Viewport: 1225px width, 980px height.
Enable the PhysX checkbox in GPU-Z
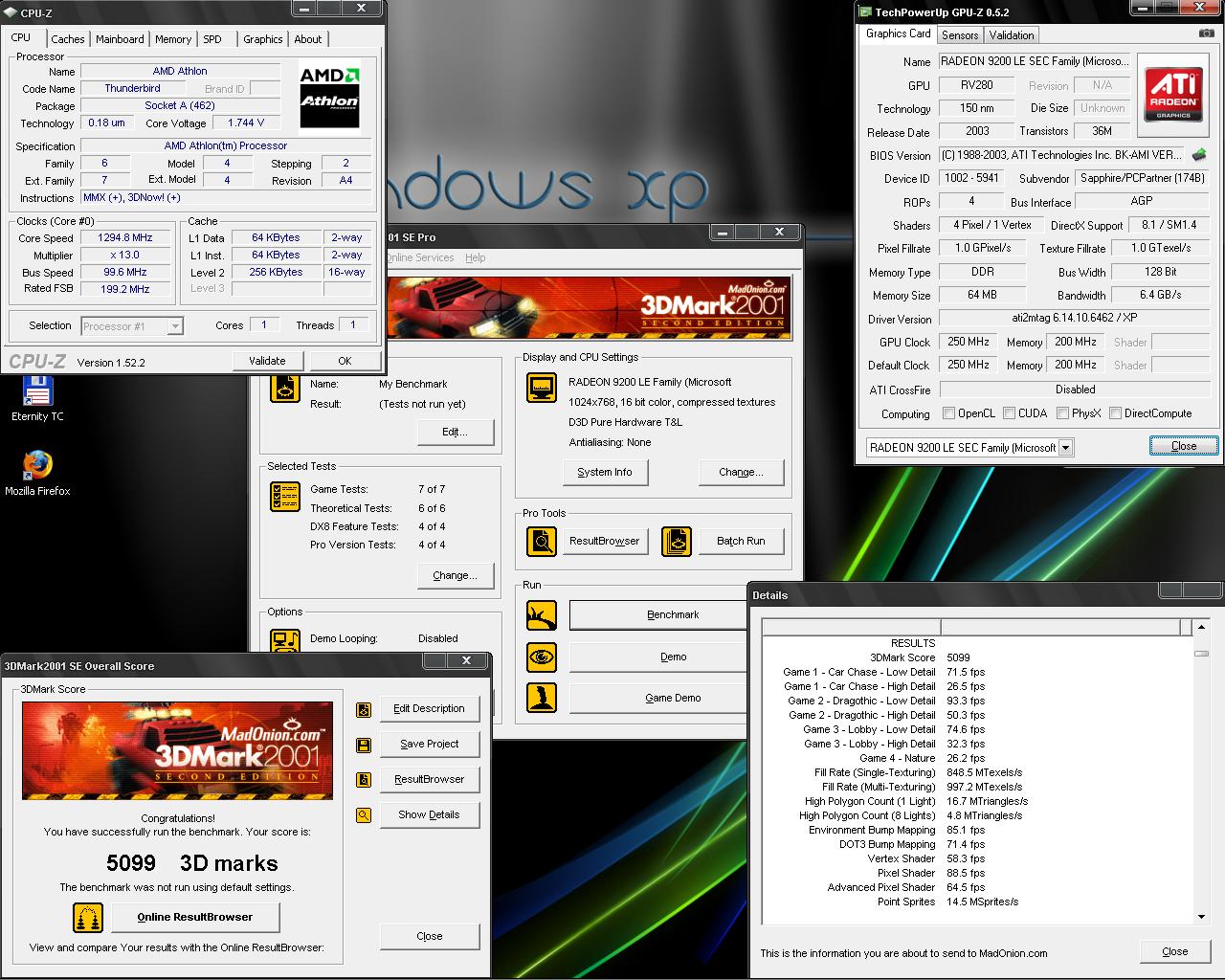coord(1062,413)
